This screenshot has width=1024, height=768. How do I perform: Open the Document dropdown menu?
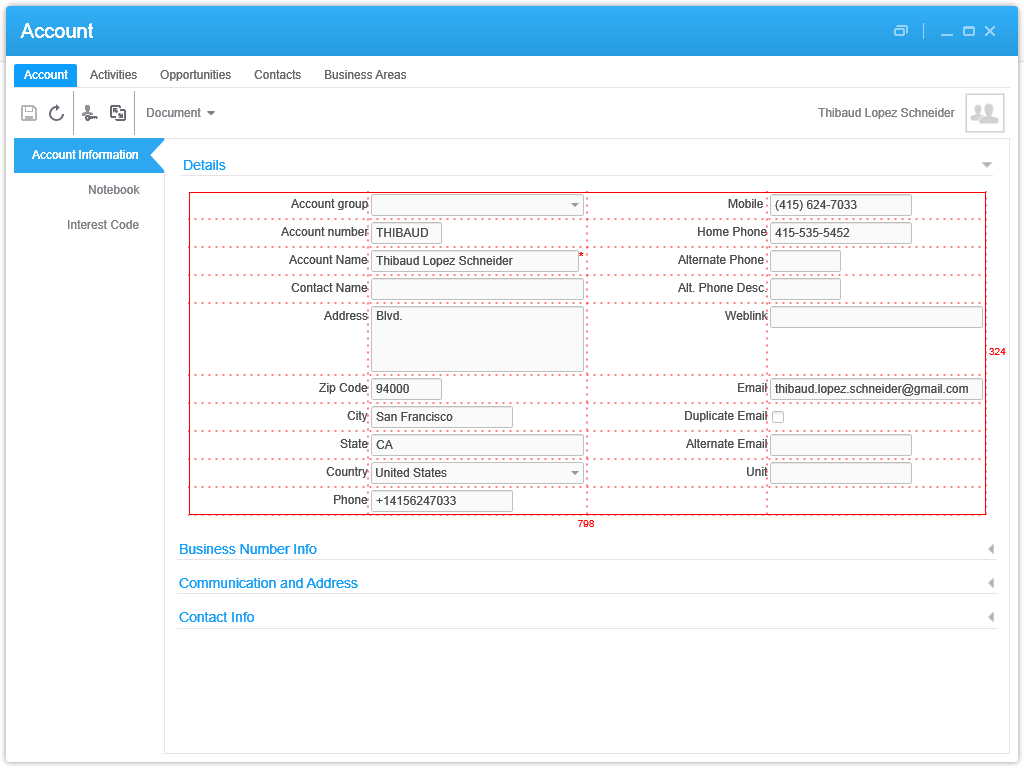tap(180, 113)
